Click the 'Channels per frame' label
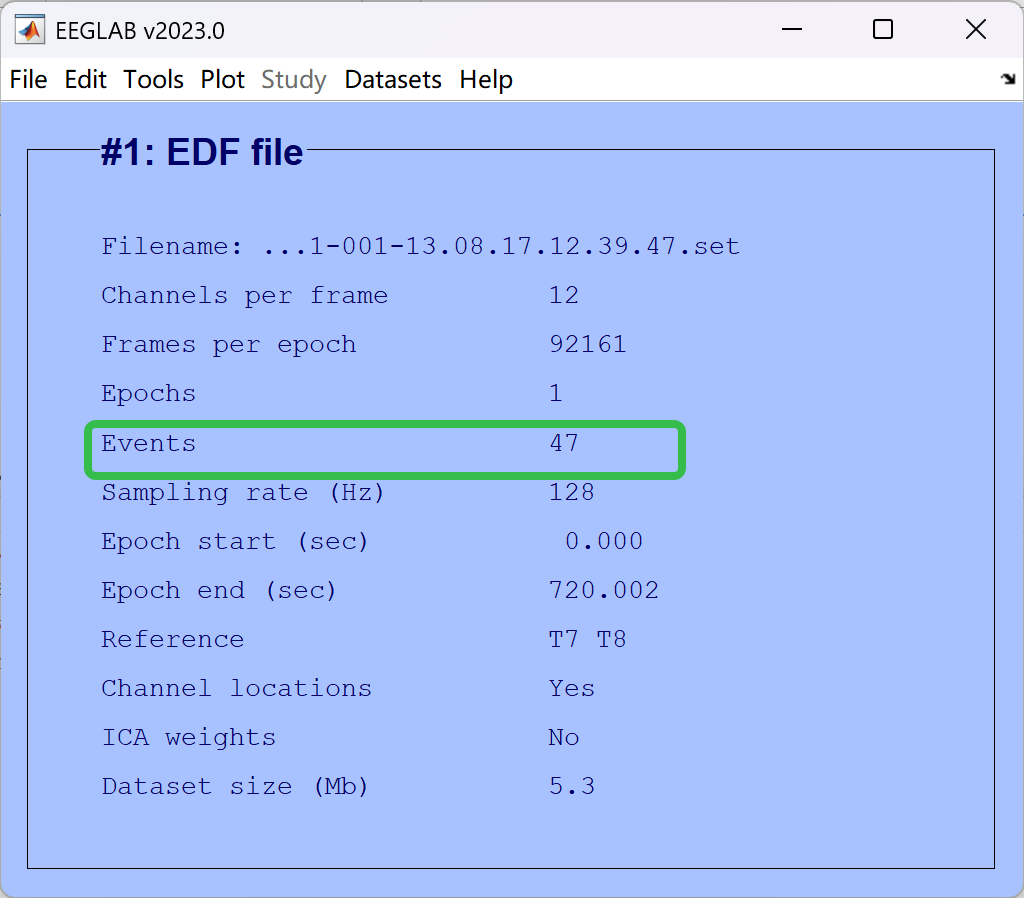The height and width of the screenshot is (898, 1024). coord(245,296)
